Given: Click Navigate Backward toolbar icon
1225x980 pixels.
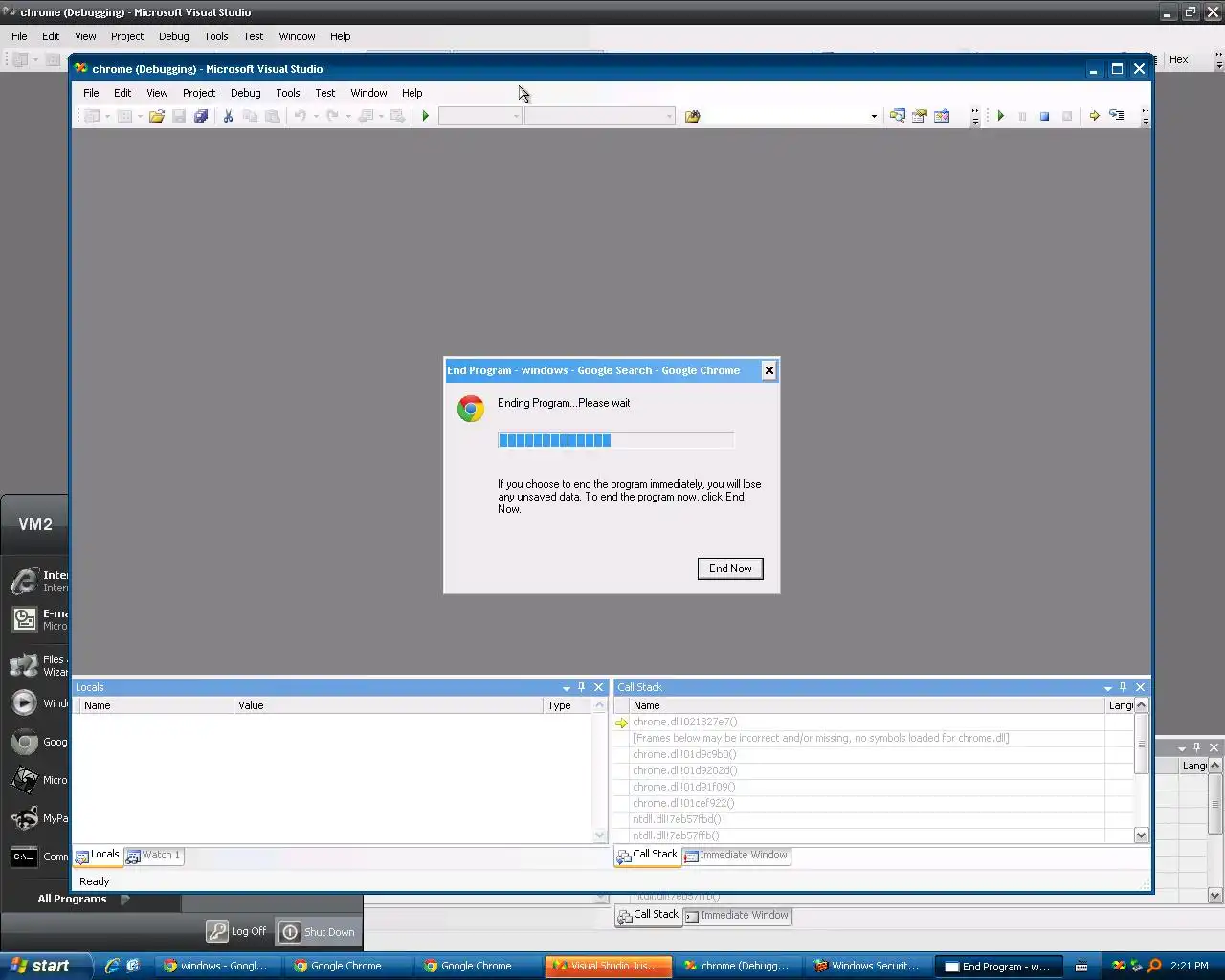Looking at the screenshot, I should (x=365, y=116).
